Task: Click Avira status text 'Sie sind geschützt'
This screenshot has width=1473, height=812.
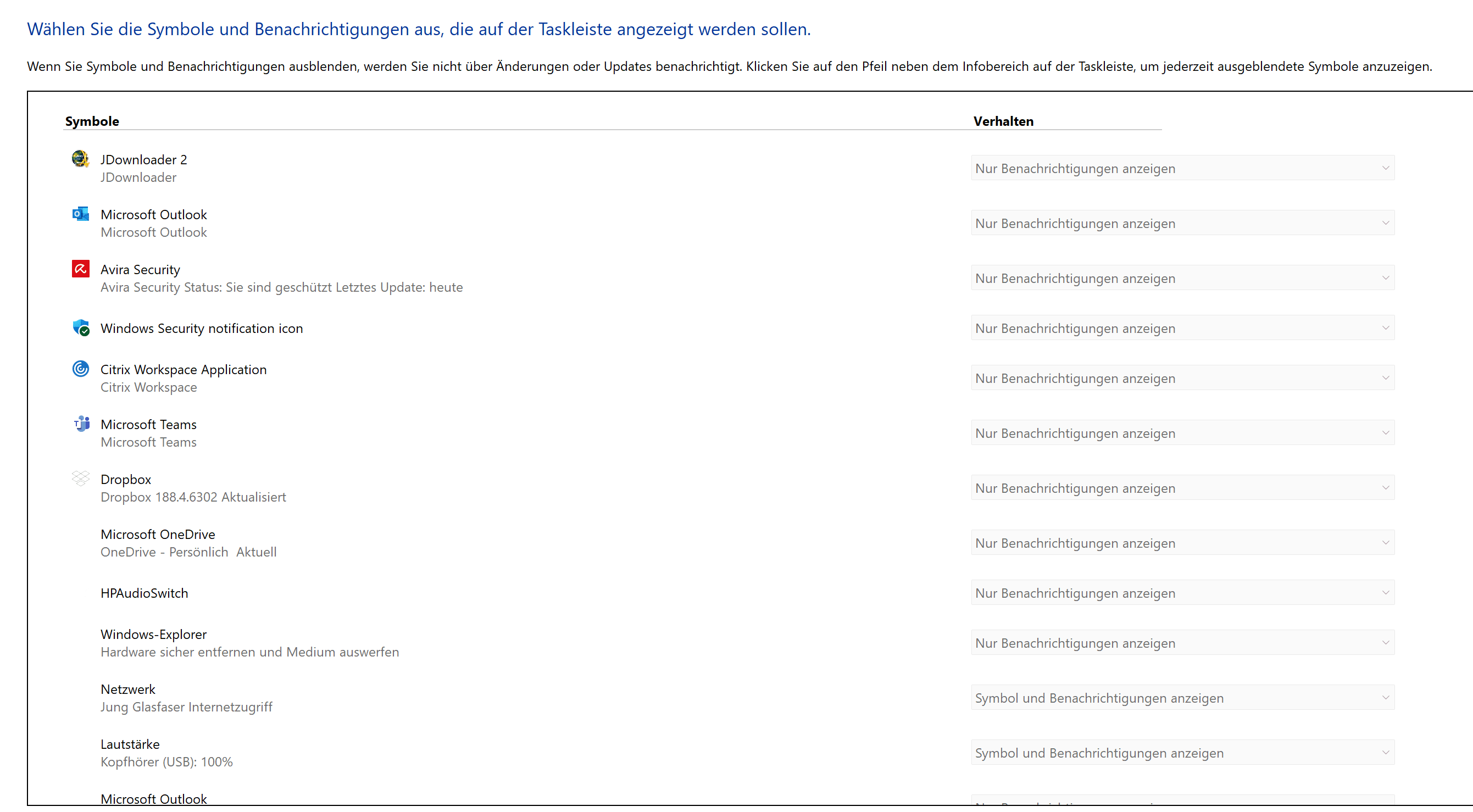Action: click(279, 287)
